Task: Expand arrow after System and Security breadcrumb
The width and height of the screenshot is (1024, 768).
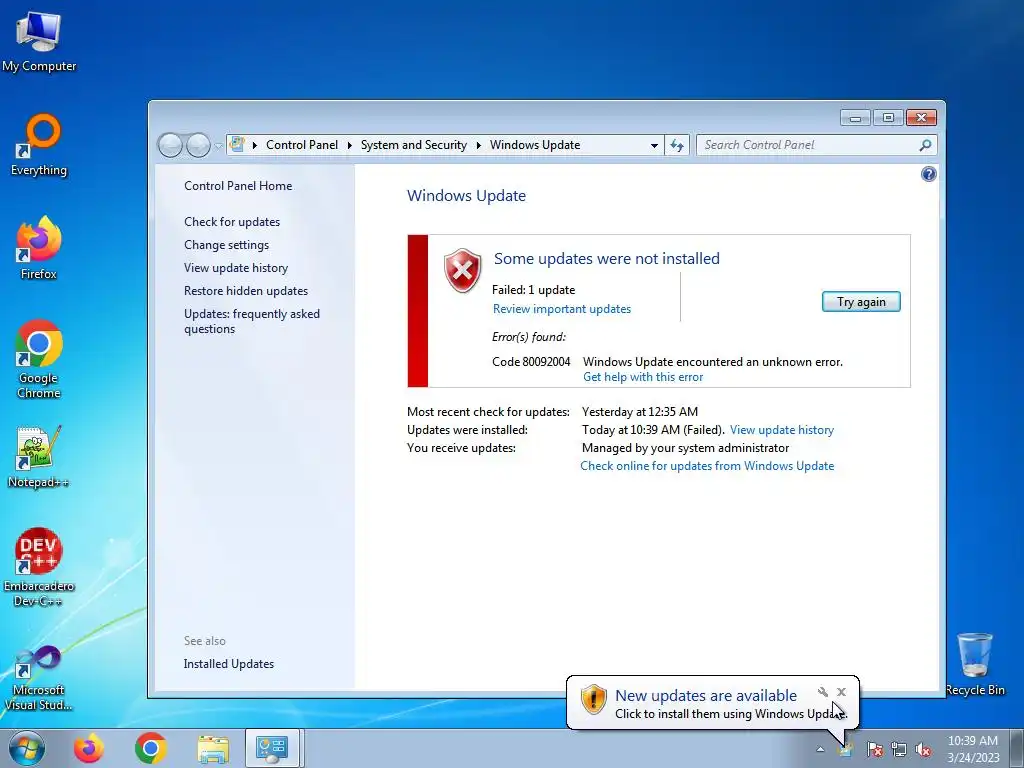Action: 479,145
